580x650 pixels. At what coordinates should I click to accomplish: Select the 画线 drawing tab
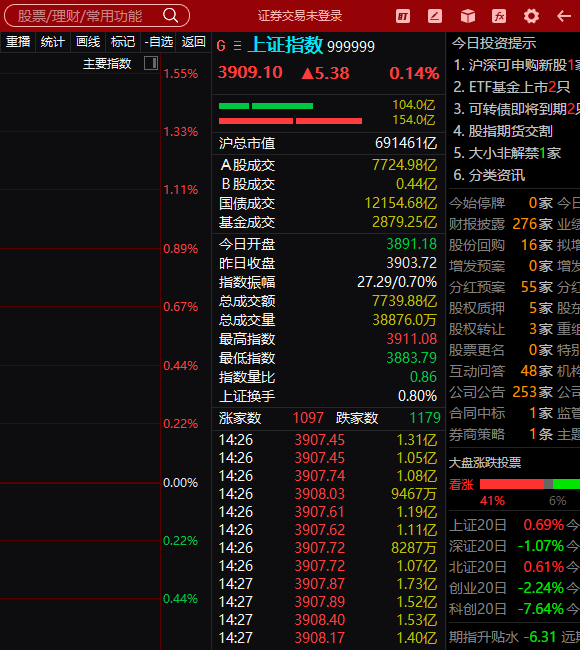tap(88, 42)
